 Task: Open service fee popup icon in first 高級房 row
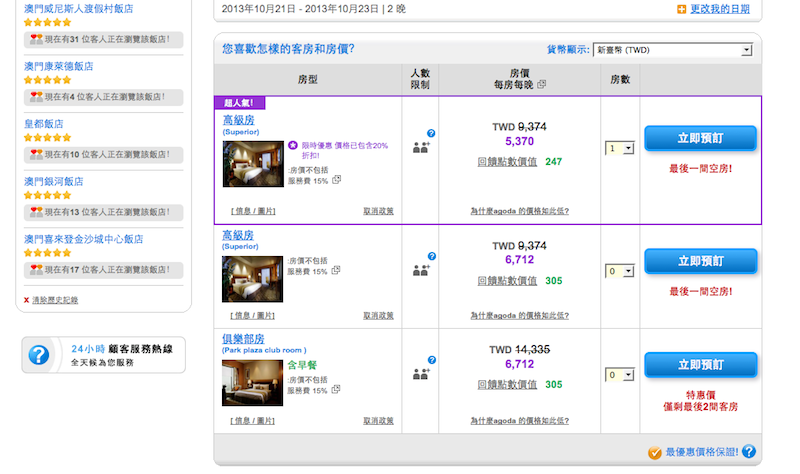336,180
